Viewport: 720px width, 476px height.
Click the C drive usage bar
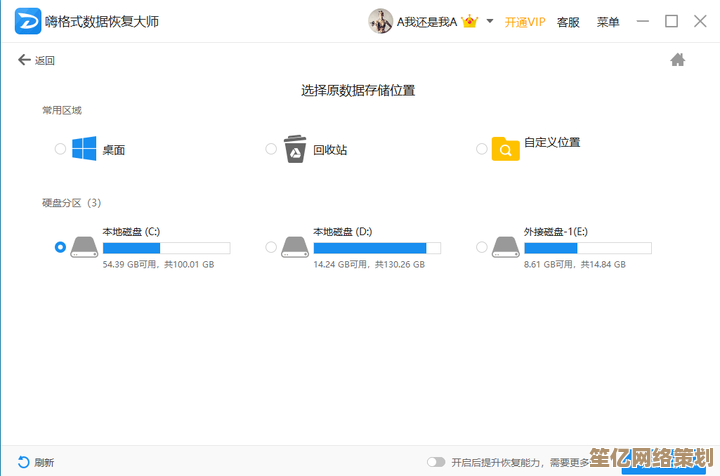[x=166, y=247]
